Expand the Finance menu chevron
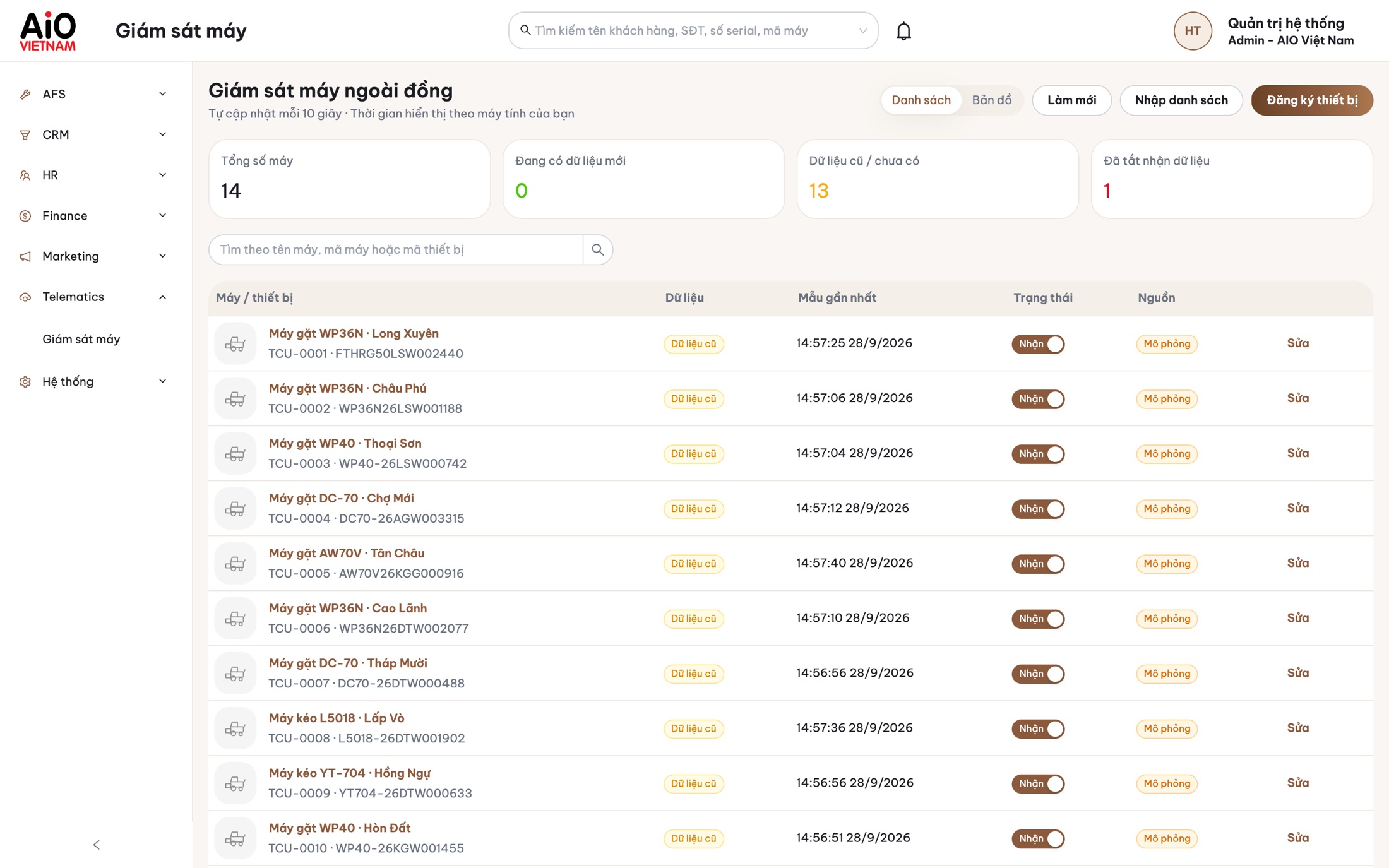The image size is (1389, 868). pos(162,216)
